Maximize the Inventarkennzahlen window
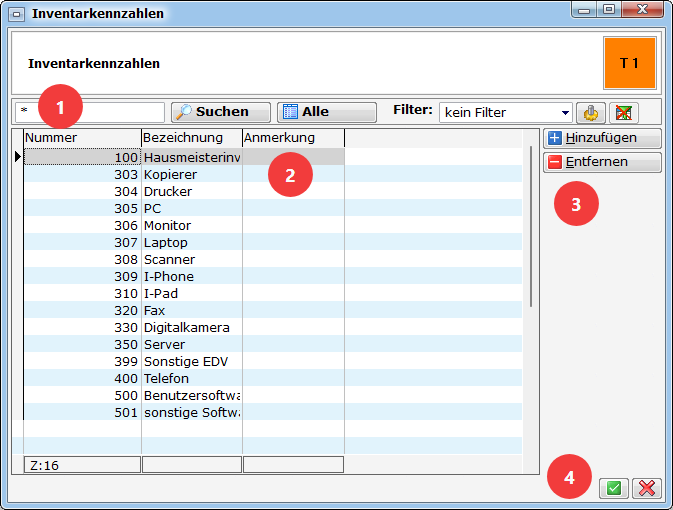Screen dimensions: 673x510 609,9
